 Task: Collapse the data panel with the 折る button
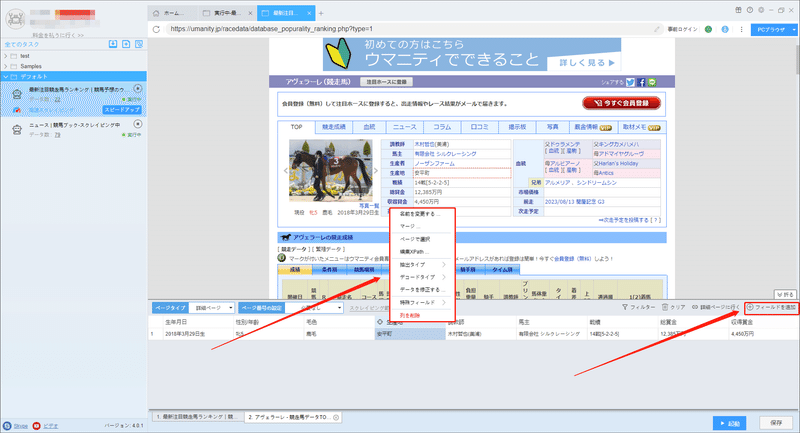pyautogui.click(x=785, y=295)
